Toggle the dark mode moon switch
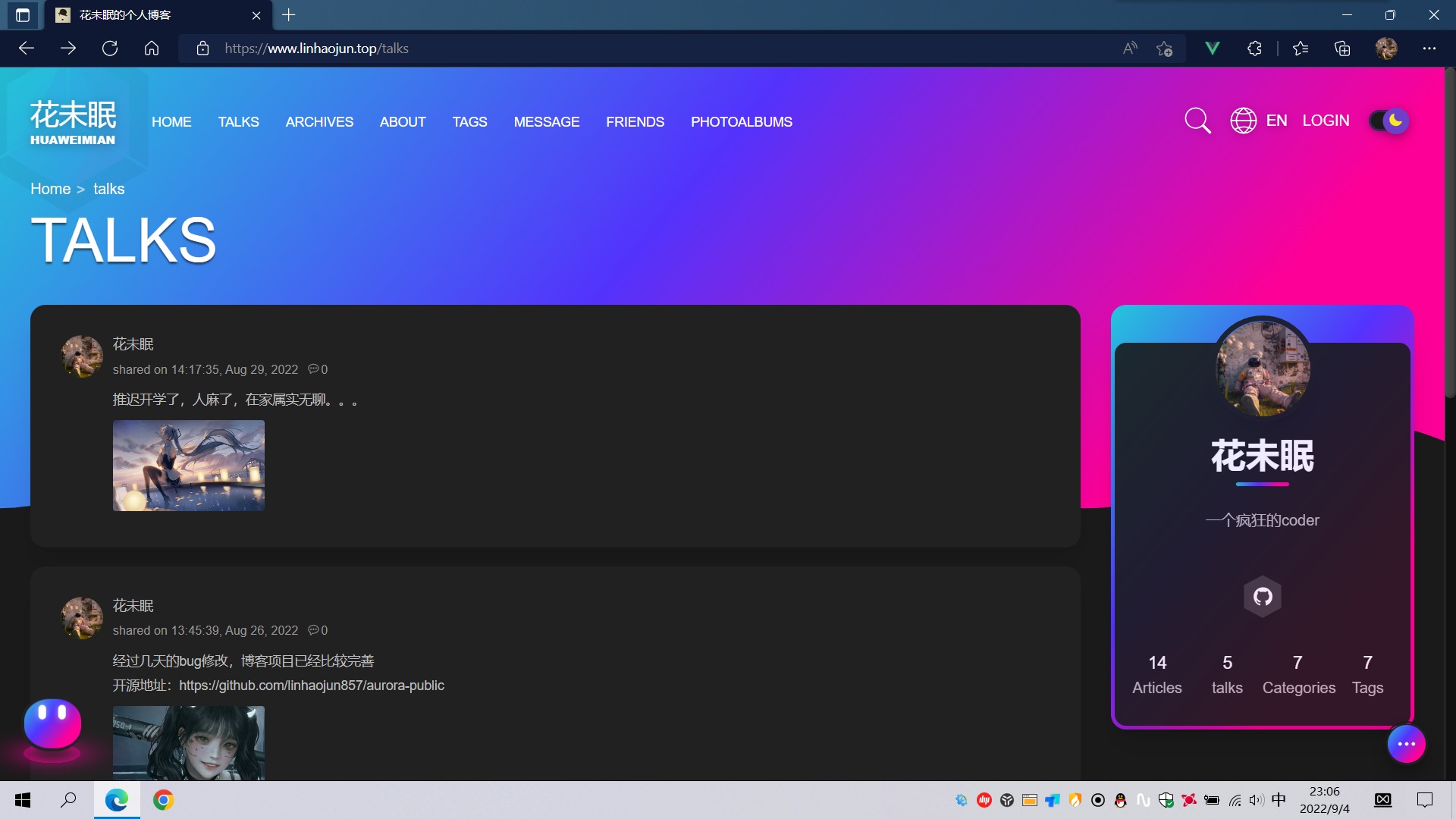 click(x=1389, y=121)
